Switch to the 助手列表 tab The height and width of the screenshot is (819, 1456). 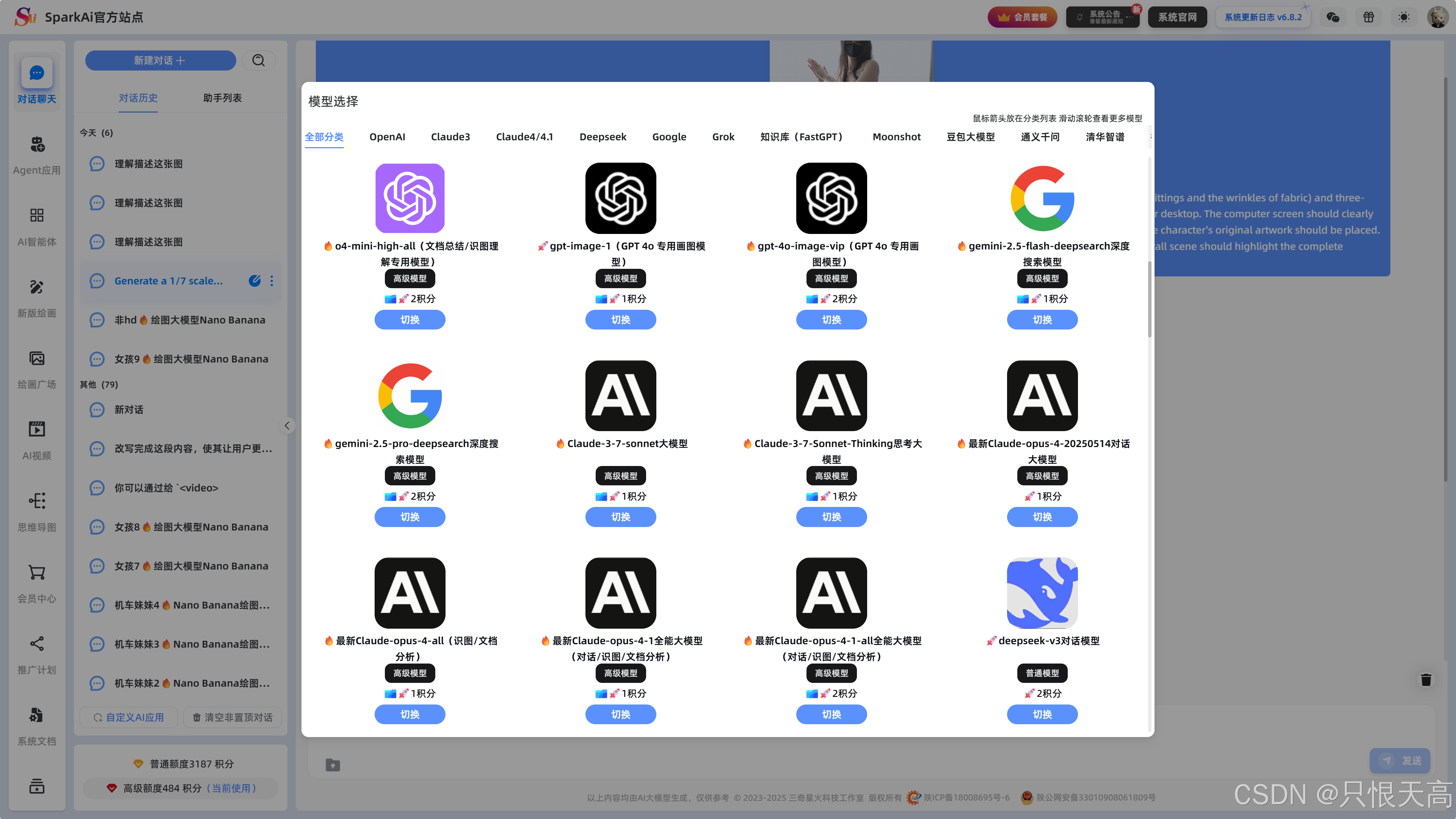222,98
